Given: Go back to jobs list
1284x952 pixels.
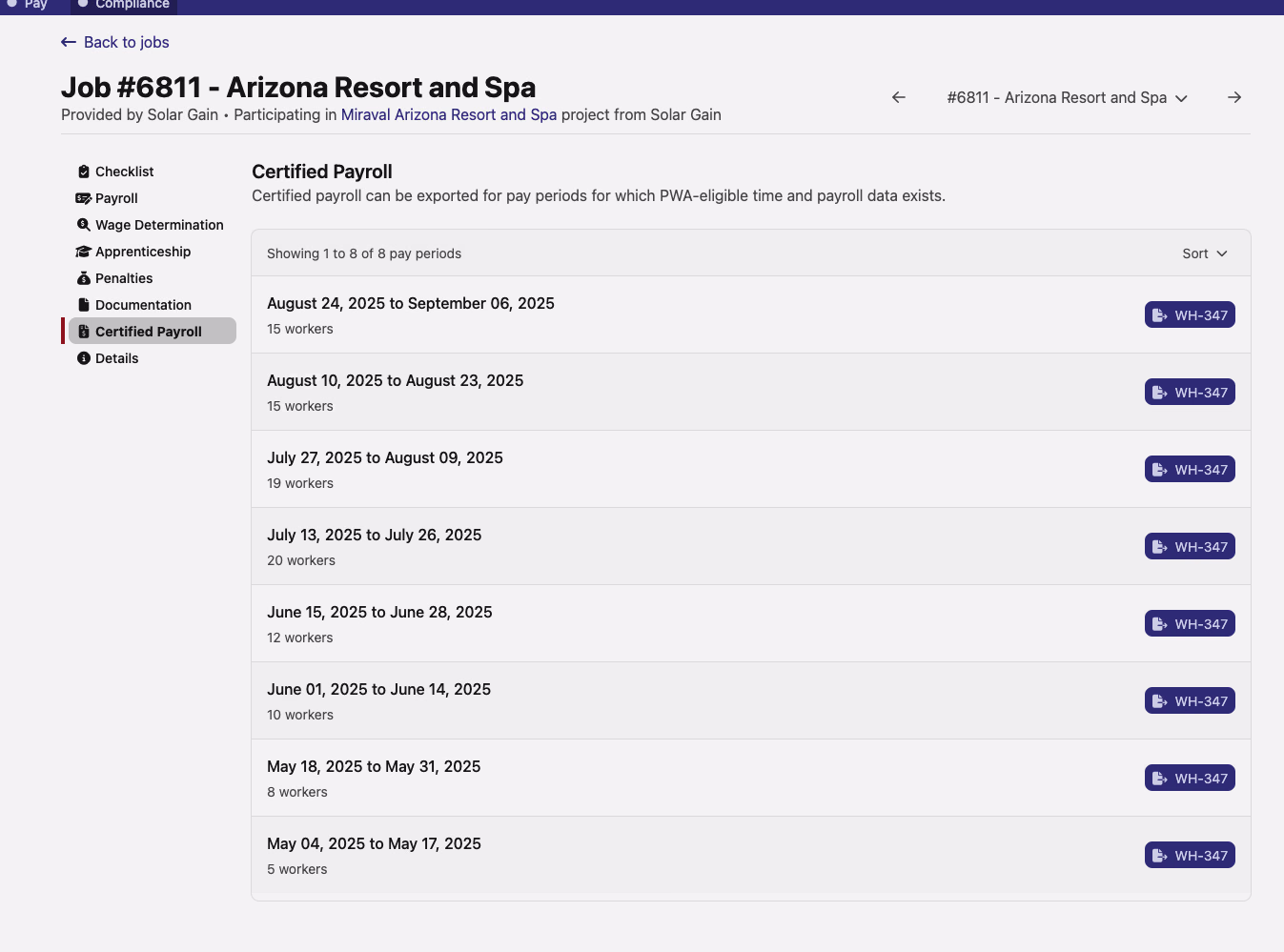Looking at the screenshot, I should coord(115,42).
